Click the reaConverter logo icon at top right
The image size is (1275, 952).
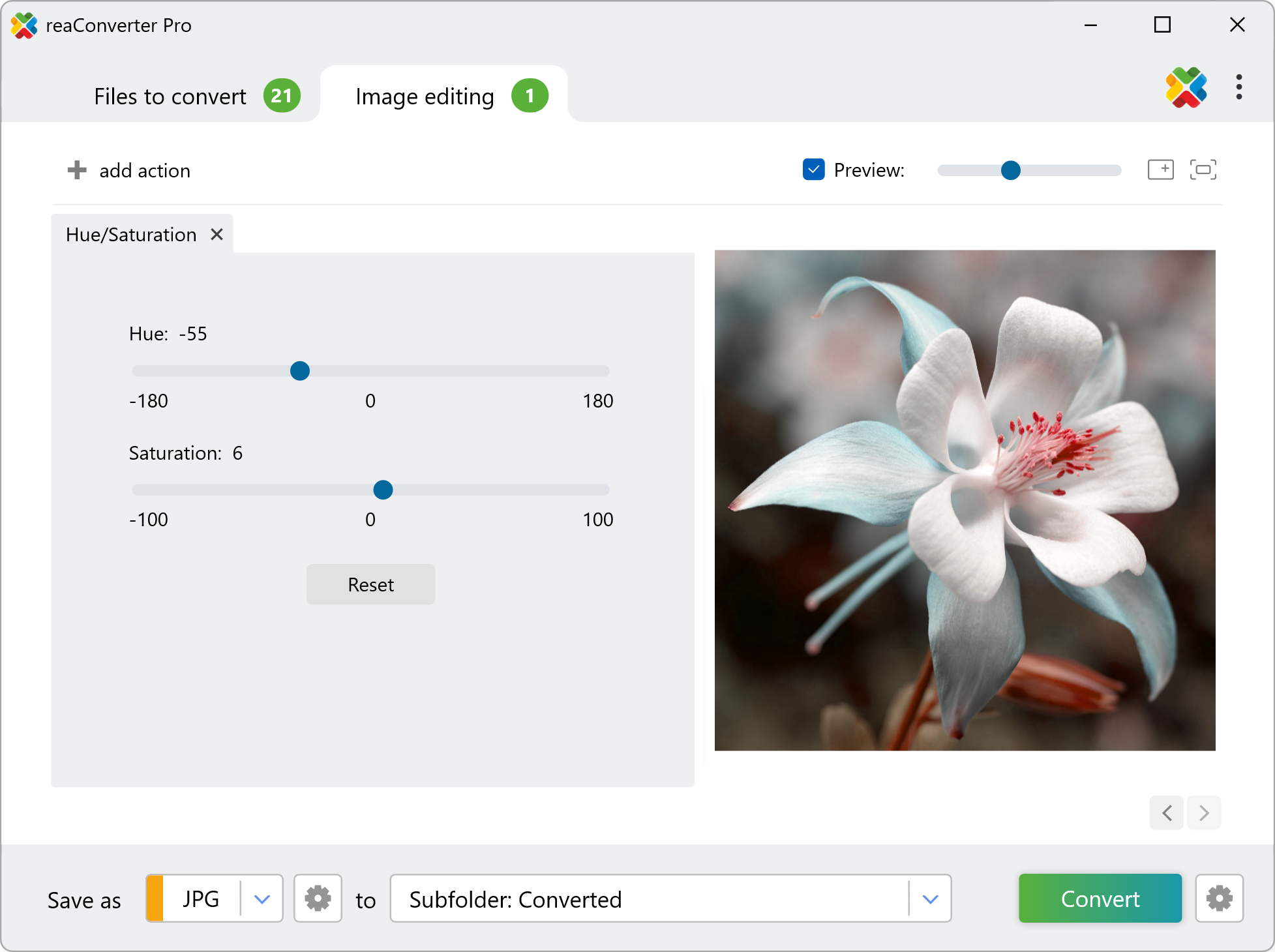click(1186, 87)
